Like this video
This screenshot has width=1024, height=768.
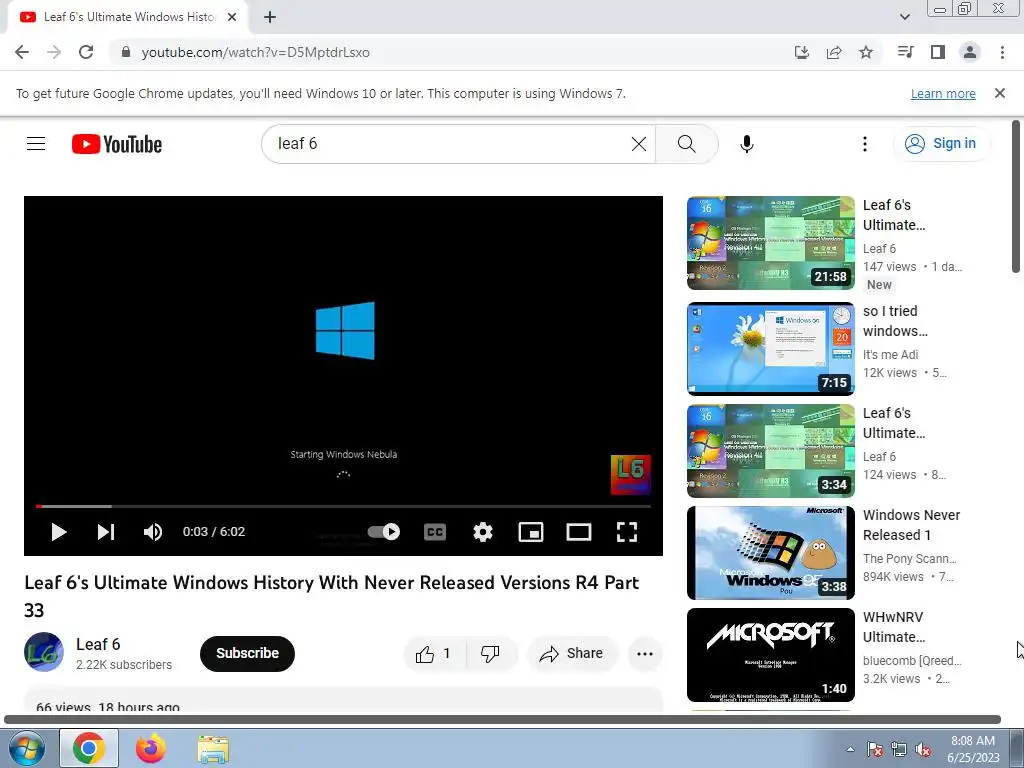(x=435, y=654)
